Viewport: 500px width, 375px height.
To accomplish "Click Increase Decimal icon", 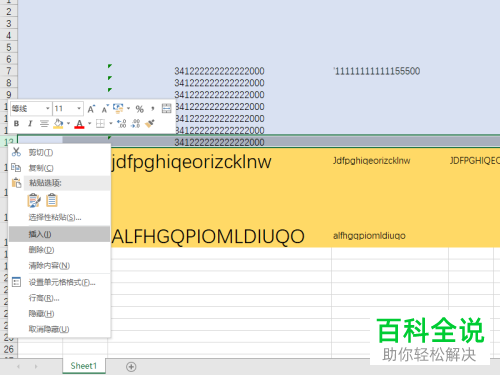I will click(x=122, y=124).
